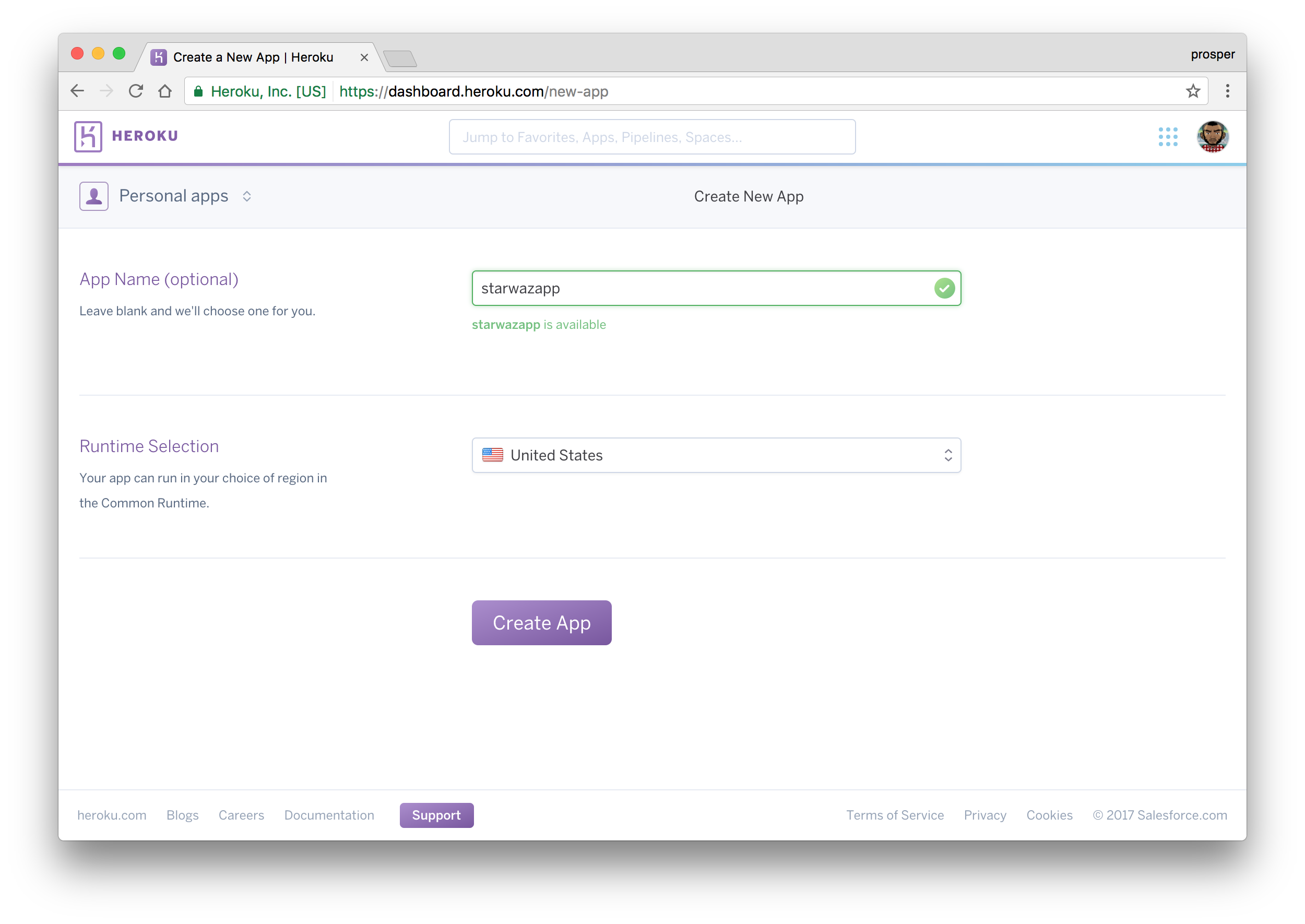This screenshot has width=1305, height=924.
Task: Click the green padlock security icon
Action: tap(198, 91)
